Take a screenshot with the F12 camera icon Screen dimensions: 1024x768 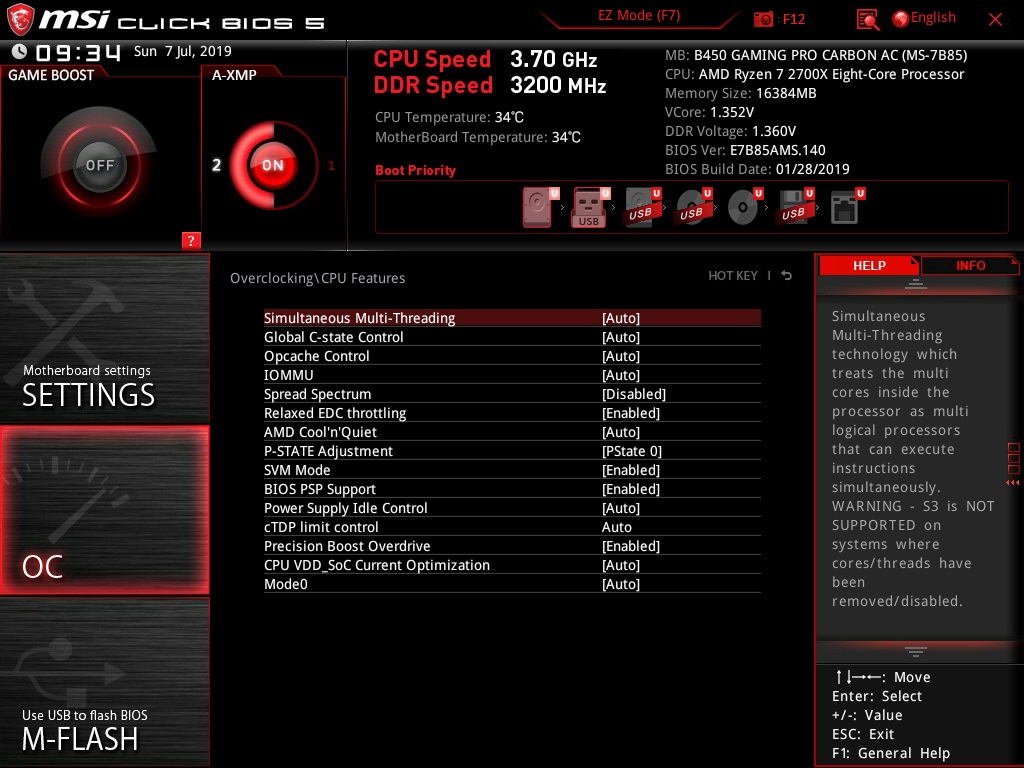pyautogui.click(x=763, y=19)
